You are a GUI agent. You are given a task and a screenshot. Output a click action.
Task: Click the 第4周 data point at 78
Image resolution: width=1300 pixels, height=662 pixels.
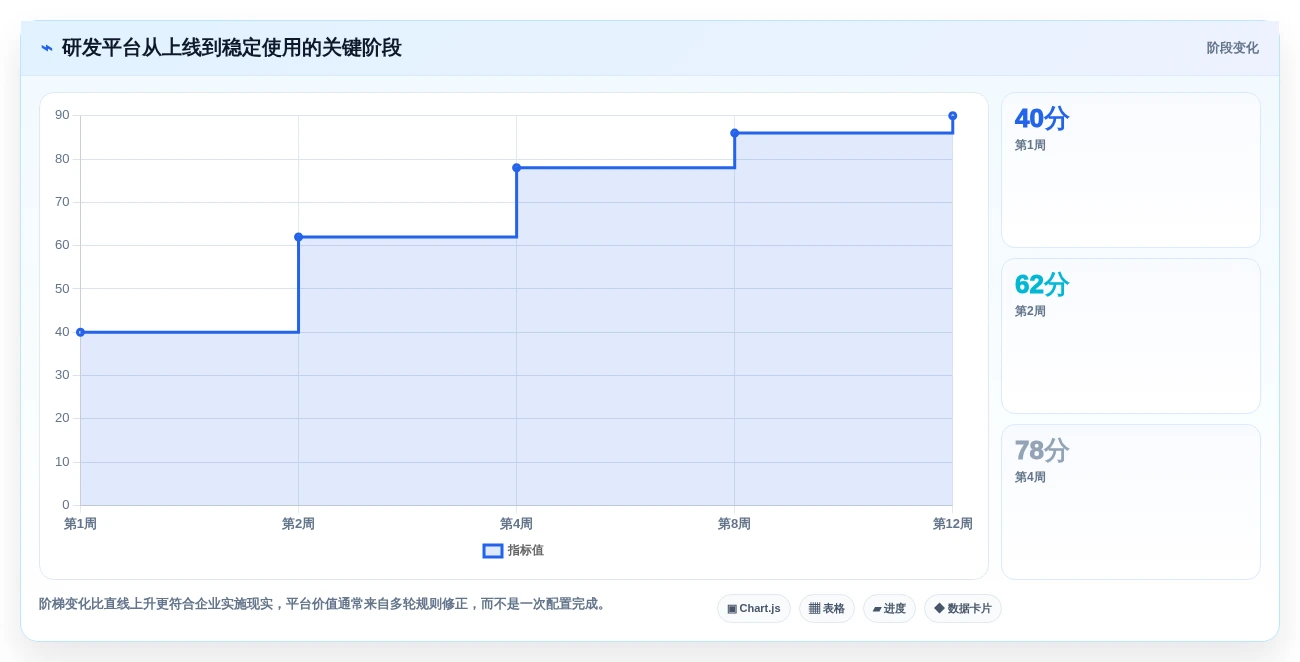(x=516, y=168)
